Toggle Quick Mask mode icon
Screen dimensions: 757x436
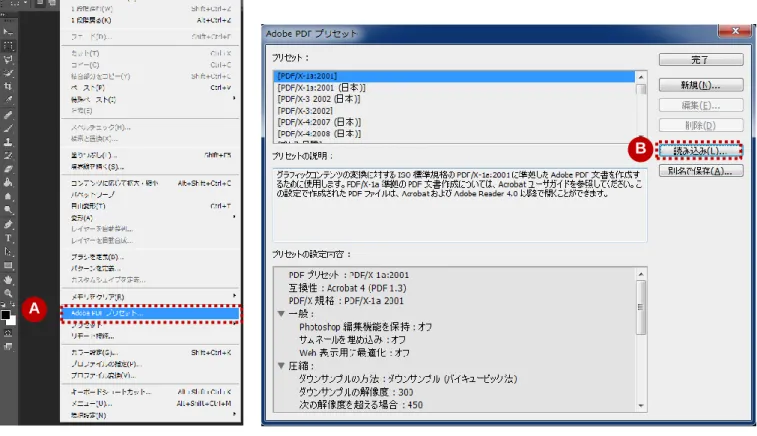tap(8, 333)
